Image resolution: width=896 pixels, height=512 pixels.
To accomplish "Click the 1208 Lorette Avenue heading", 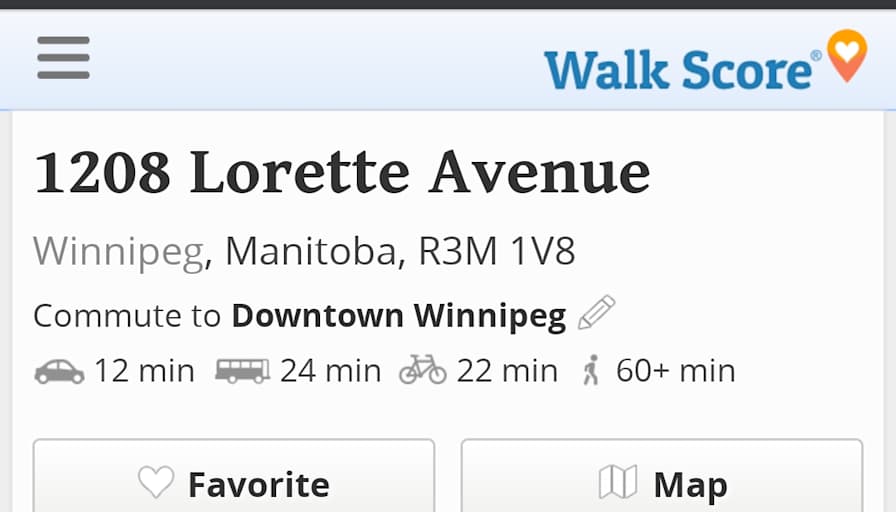I will tap(342, 172).
